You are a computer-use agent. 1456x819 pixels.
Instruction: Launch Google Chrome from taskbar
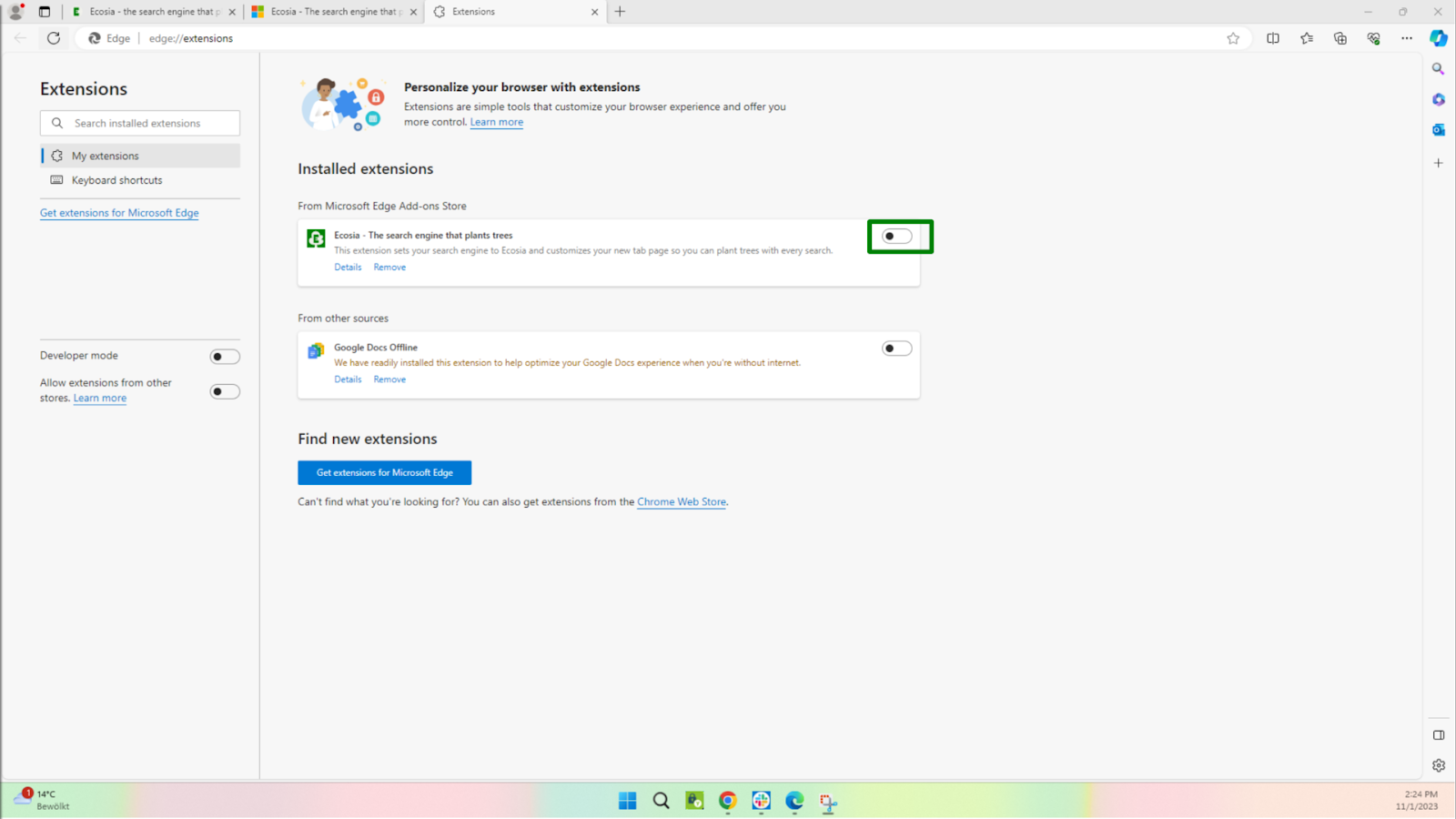tap(728, 801)
